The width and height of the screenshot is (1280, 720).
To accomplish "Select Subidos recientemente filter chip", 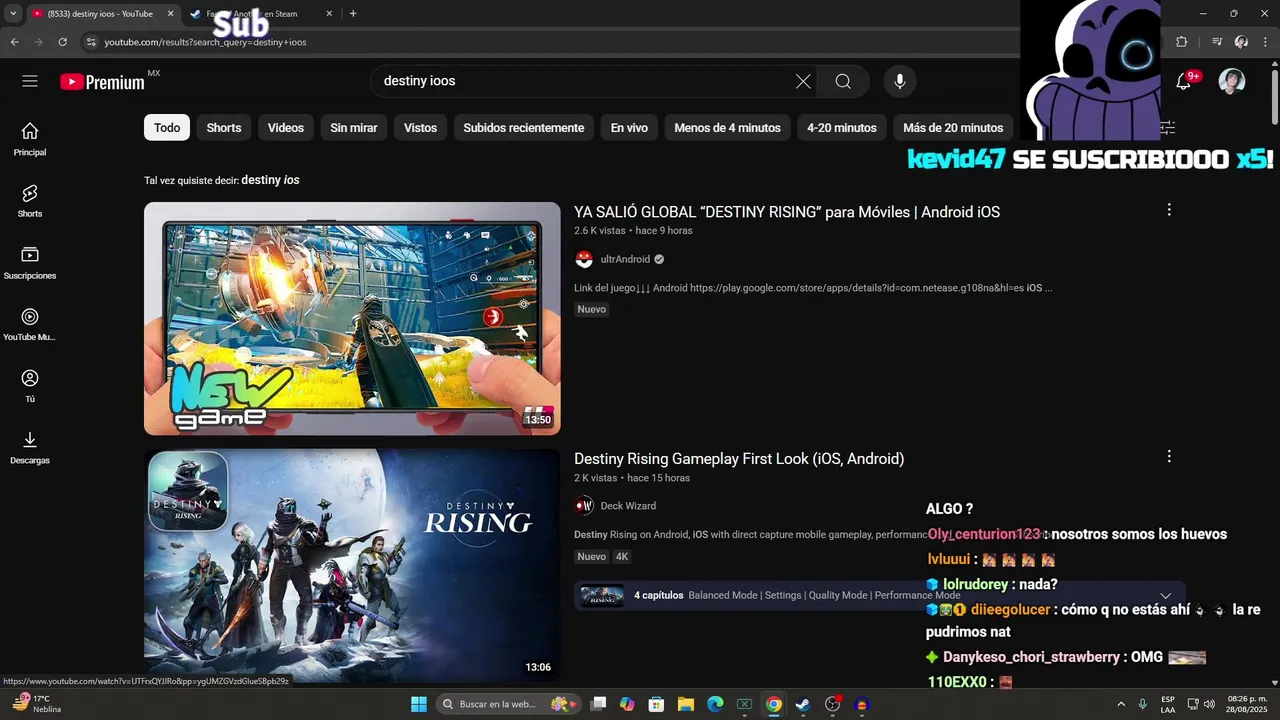I will point(524,128).
